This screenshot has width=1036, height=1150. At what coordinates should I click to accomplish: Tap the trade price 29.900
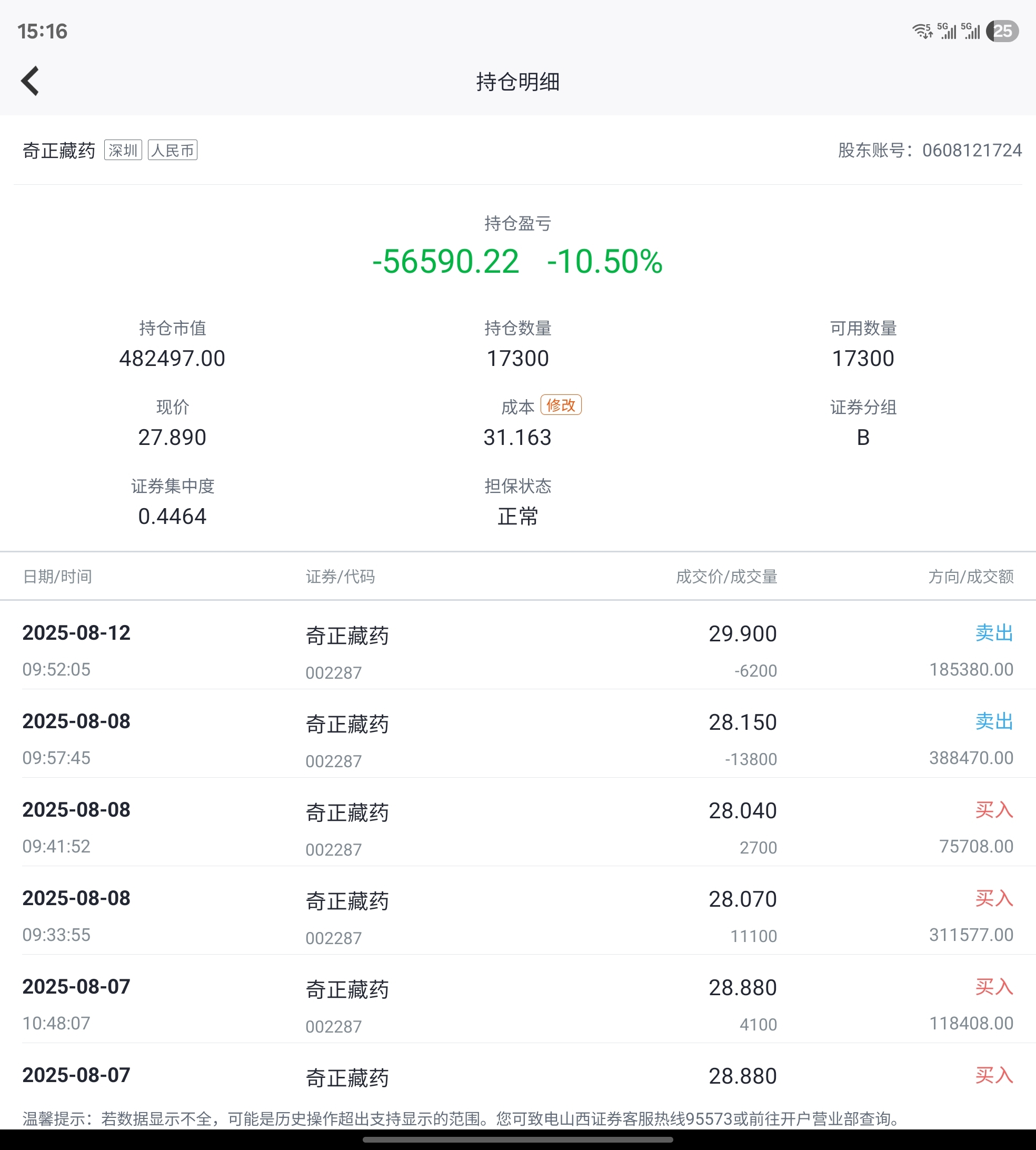pyautogui.click(x=743, y=633)
